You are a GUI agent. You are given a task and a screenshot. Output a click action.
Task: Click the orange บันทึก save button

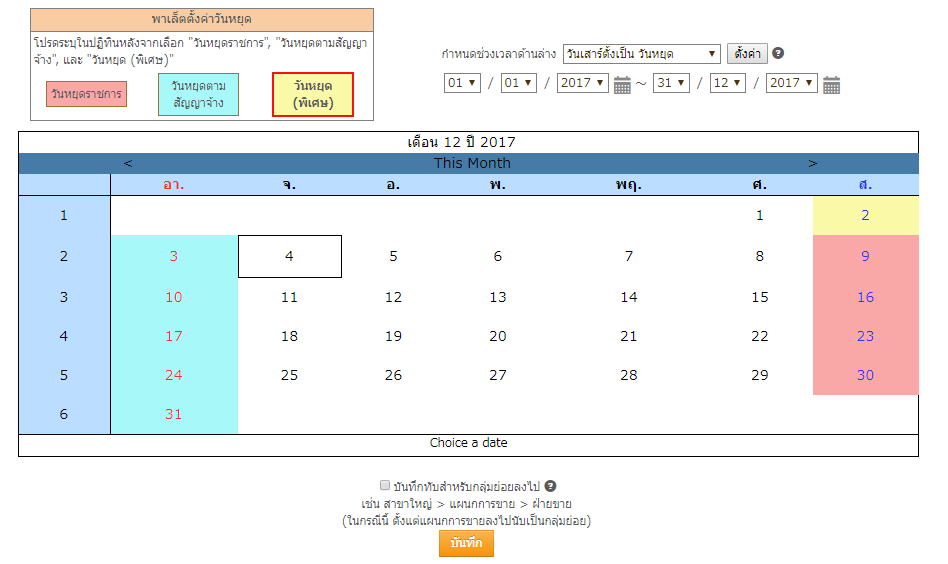click(466, 543)
